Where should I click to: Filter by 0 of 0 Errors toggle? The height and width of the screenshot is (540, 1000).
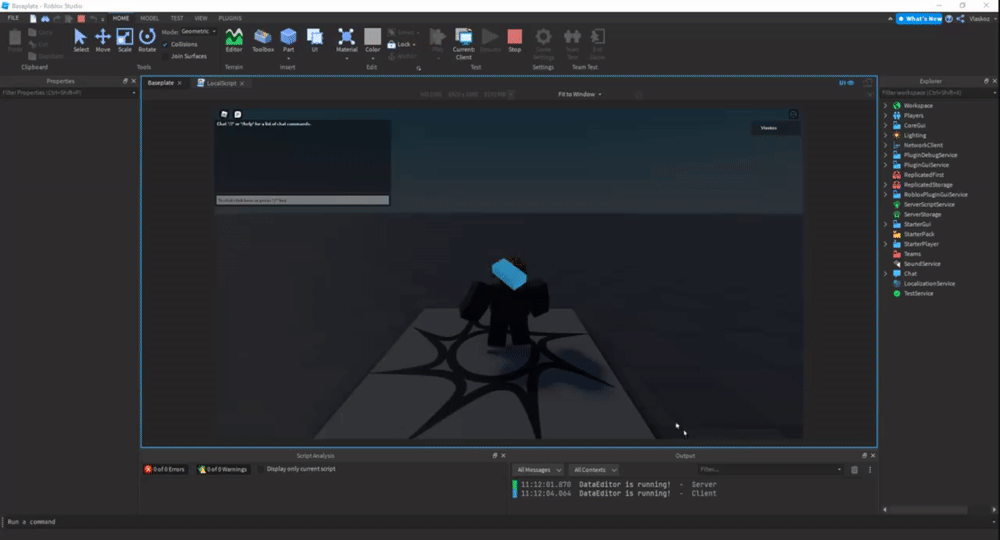165,469
